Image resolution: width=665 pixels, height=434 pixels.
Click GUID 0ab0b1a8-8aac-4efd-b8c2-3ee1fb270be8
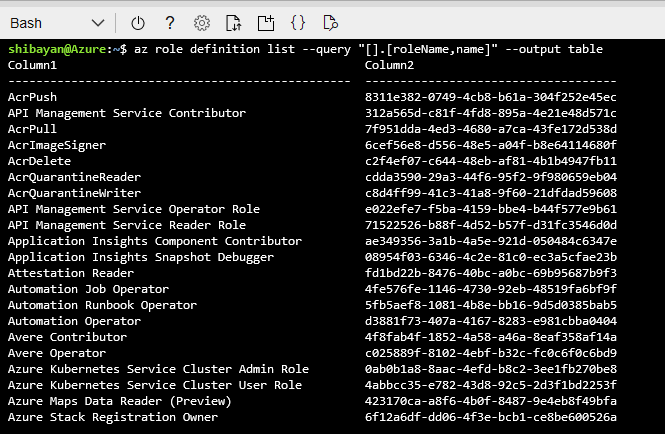click(491, 369)
